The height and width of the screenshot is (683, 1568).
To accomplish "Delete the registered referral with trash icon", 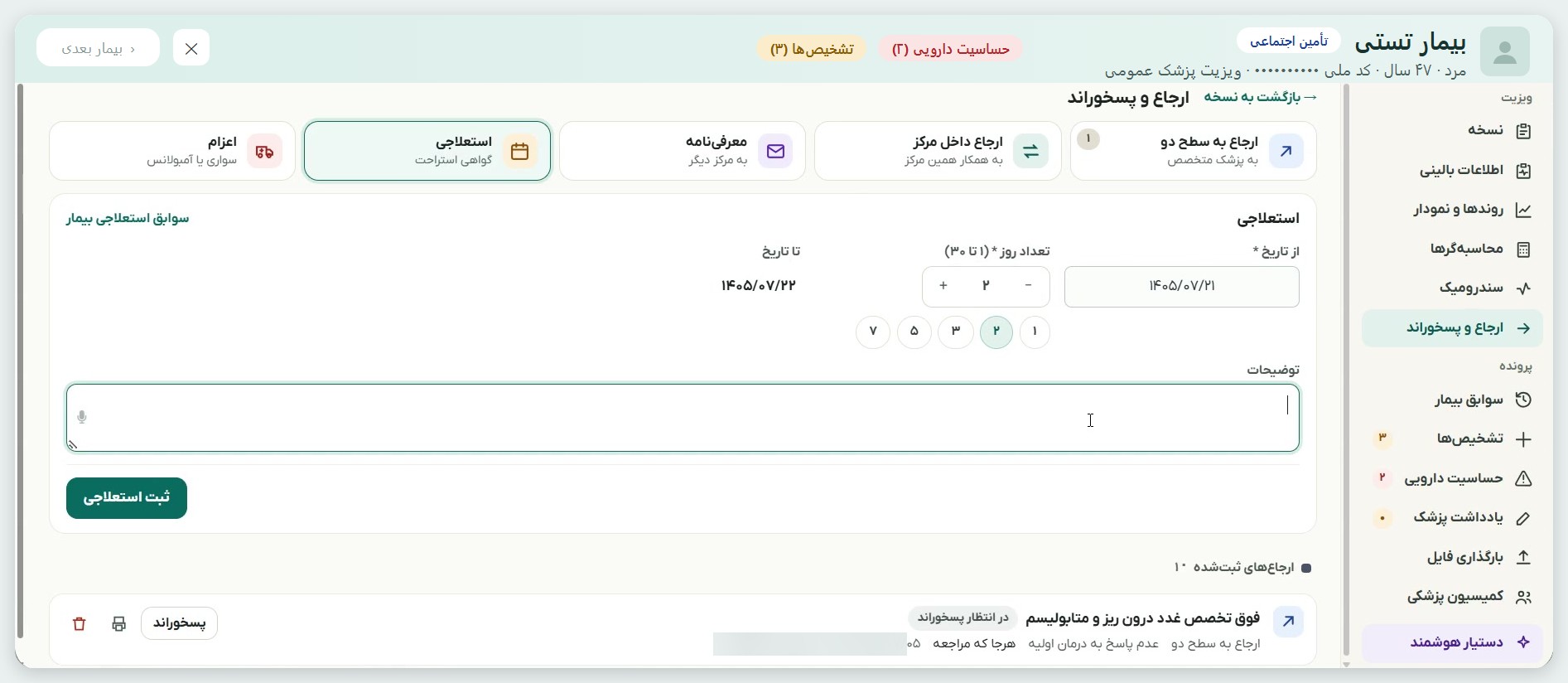I will coord(80,624).
